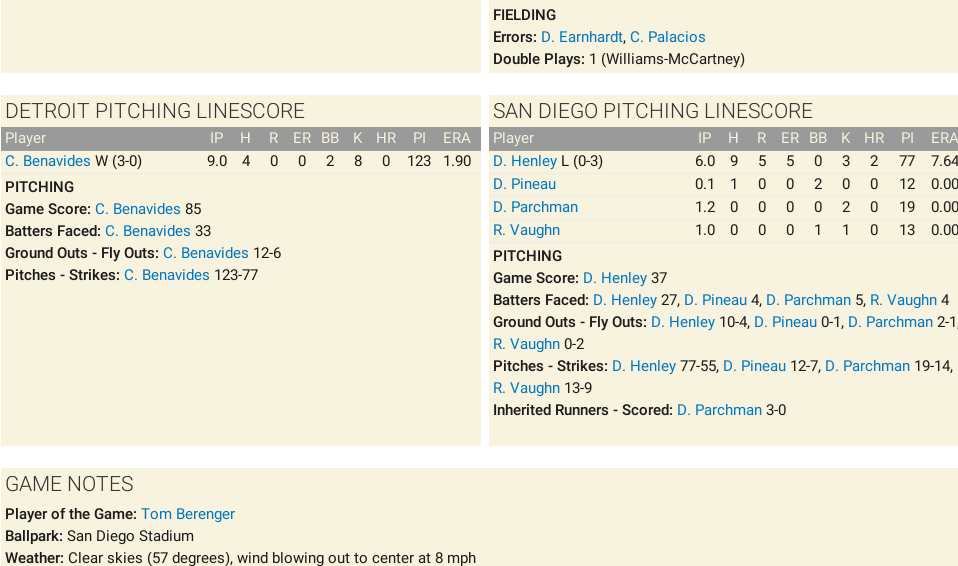
Task: Click C. Palacios in the Errors line
Action: [667, 37]
